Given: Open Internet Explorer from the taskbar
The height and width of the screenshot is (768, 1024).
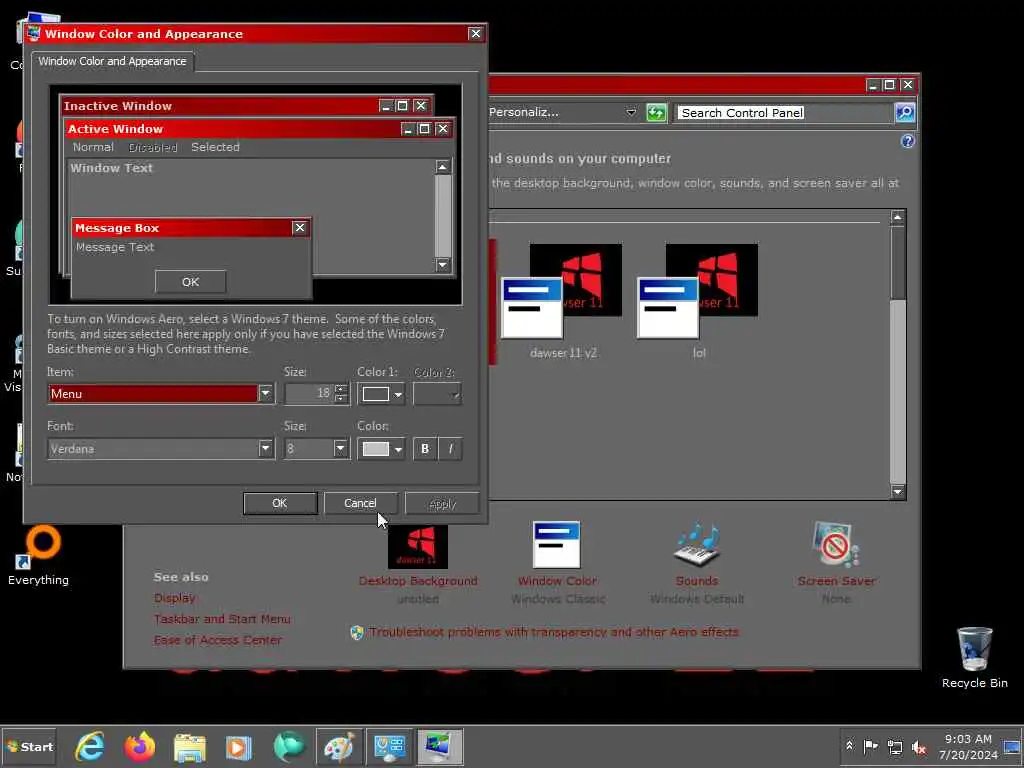Looking at the screenshot, I should 89,746.
